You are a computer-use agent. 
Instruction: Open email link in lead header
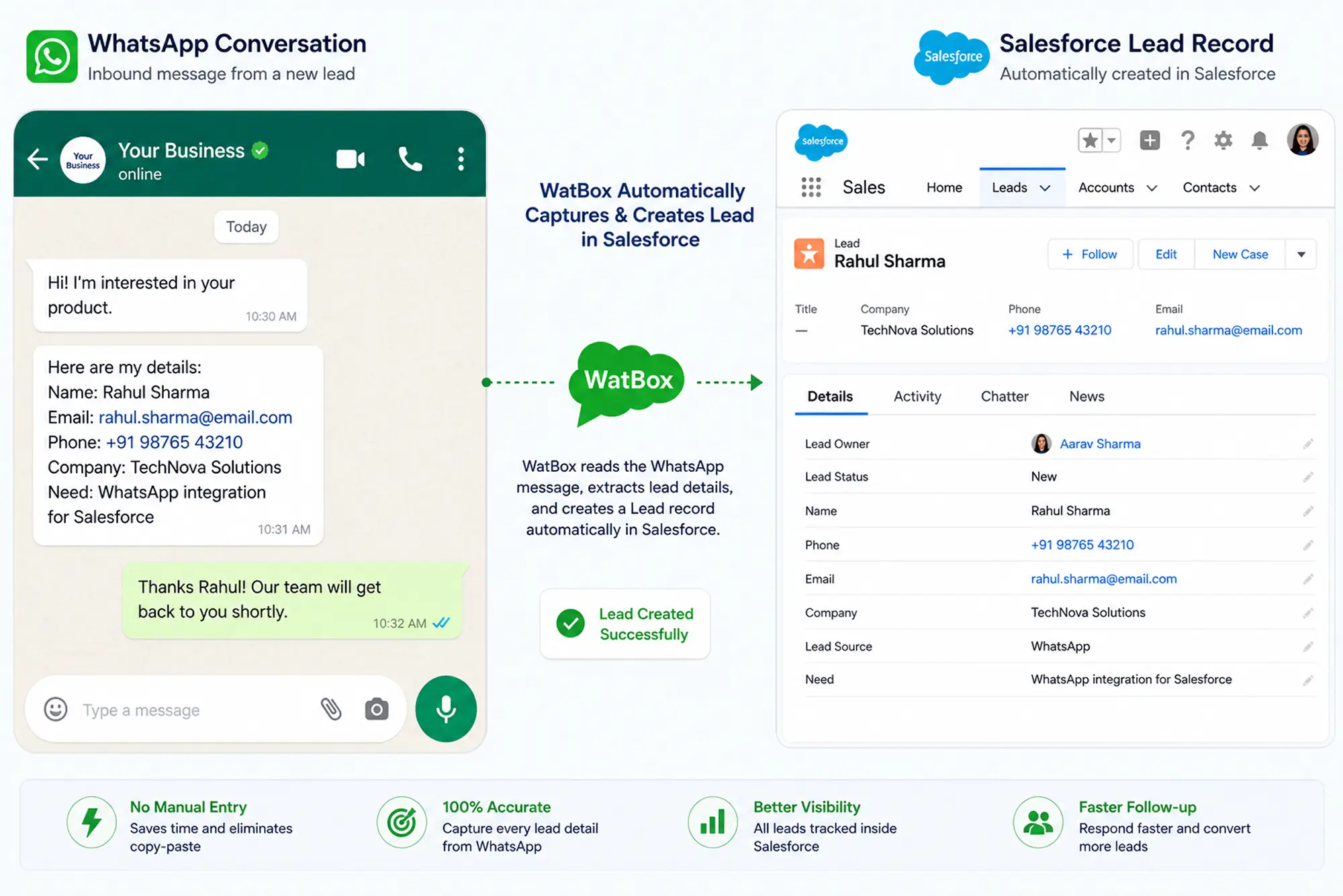point(1228,330)
